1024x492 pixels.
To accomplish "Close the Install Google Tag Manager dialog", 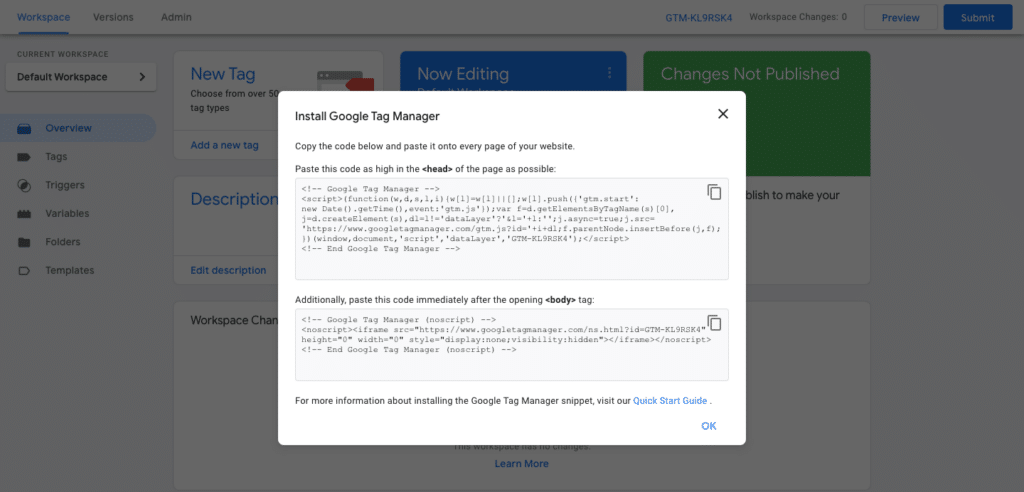I will click(722, 114).
